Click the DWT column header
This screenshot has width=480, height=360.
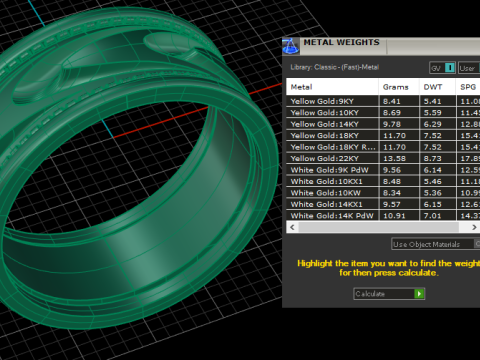tap(437, 87)
